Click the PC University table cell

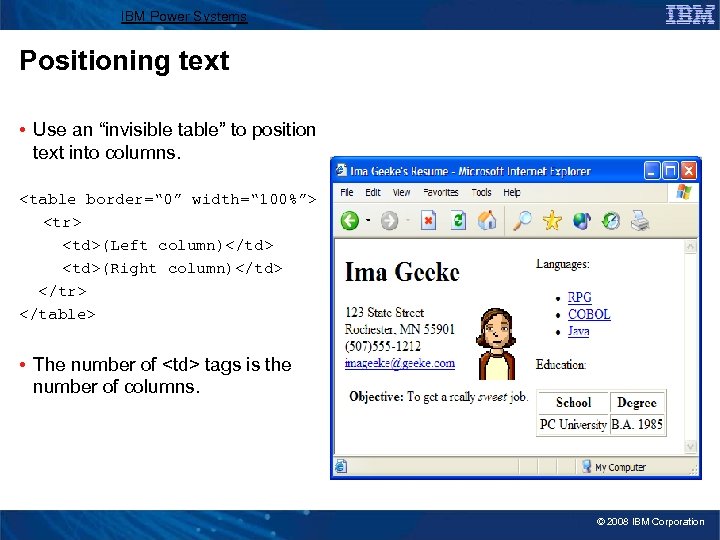tap(573, 424)
